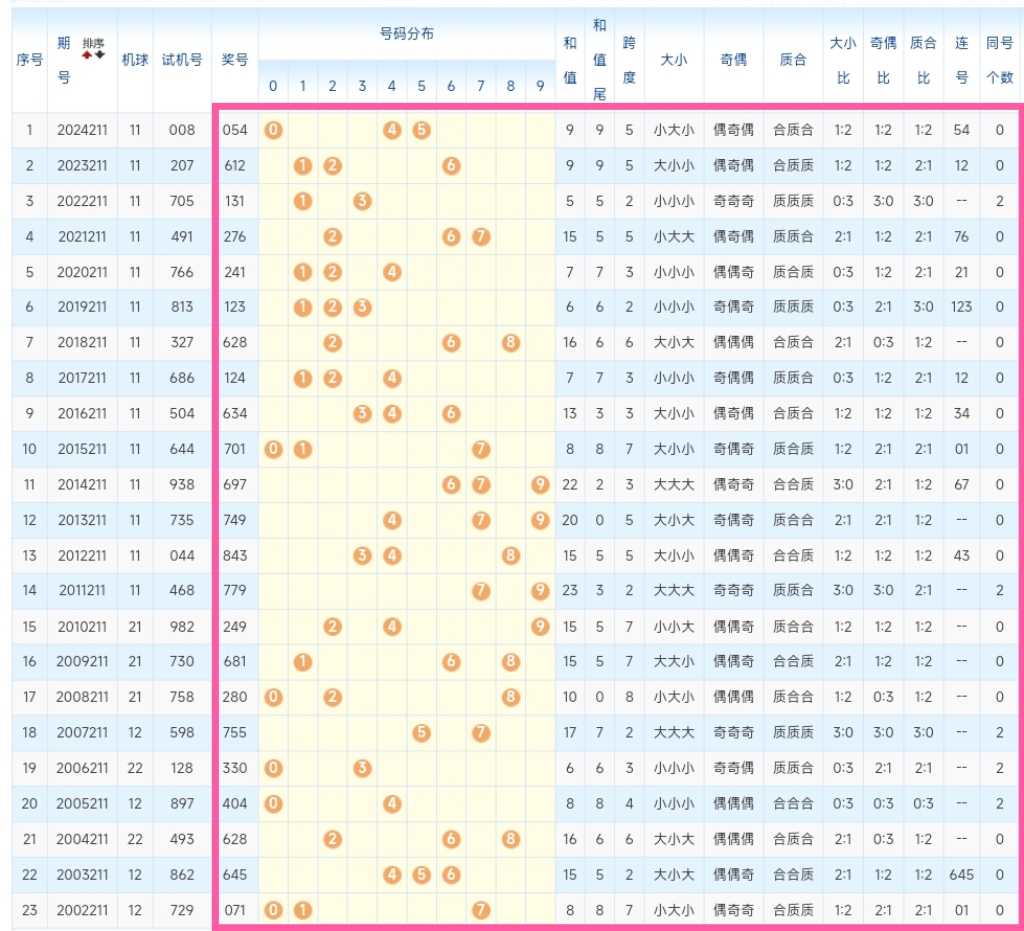Image resolution: width=1024 pixels, height=931 pixels.
Task: Select issue number 2012211 cell
Action: point(82,556)
